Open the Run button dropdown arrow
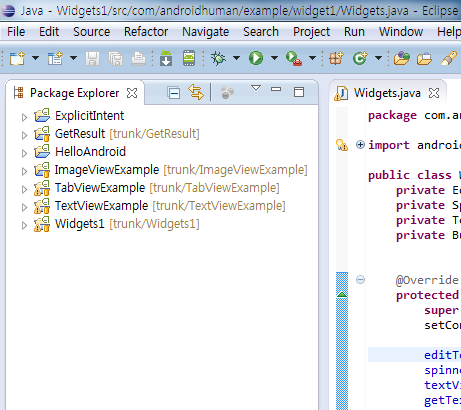Image resolution: width=461 pixels, height=410 pixels. point(275,58)
